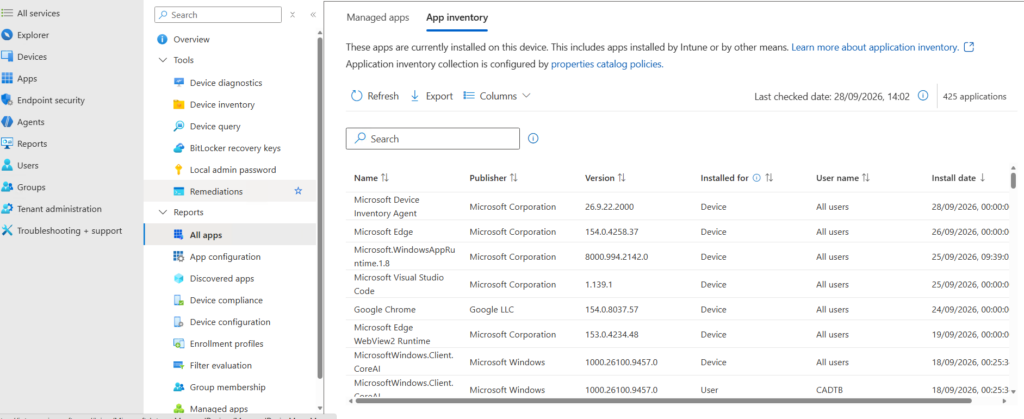
Task: Select Endpoint security shield icon
Action: (7, 100)
